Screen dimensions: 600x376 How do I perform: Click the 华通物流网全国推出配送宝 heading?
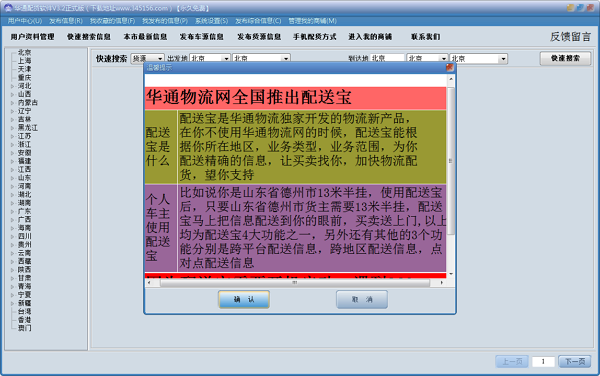pyautogui.click(x=249, y=97)
